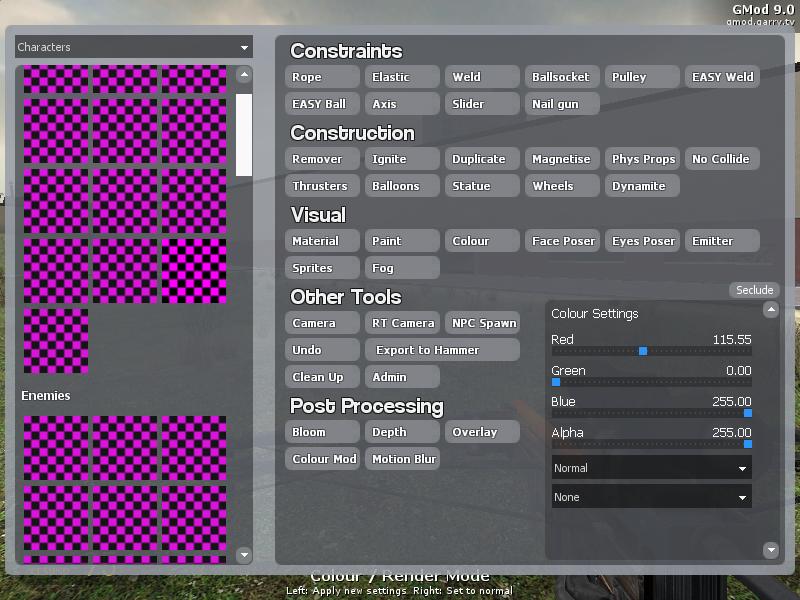Open the None render effect dropdown
Viewport: 800px width, 600px height.
pos(651,497)
